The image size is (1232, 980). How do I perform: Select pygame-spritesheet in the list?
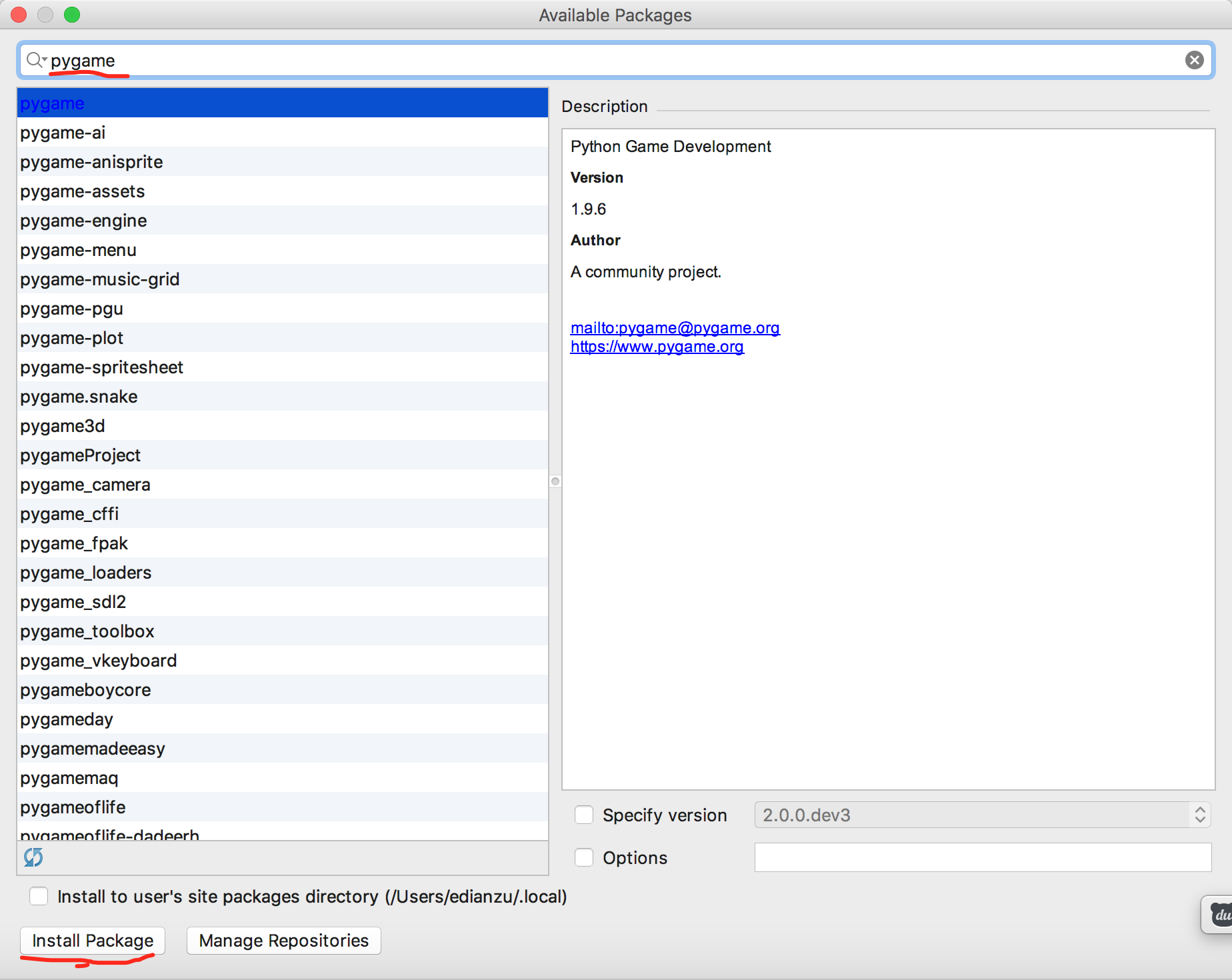pos(283,367)
